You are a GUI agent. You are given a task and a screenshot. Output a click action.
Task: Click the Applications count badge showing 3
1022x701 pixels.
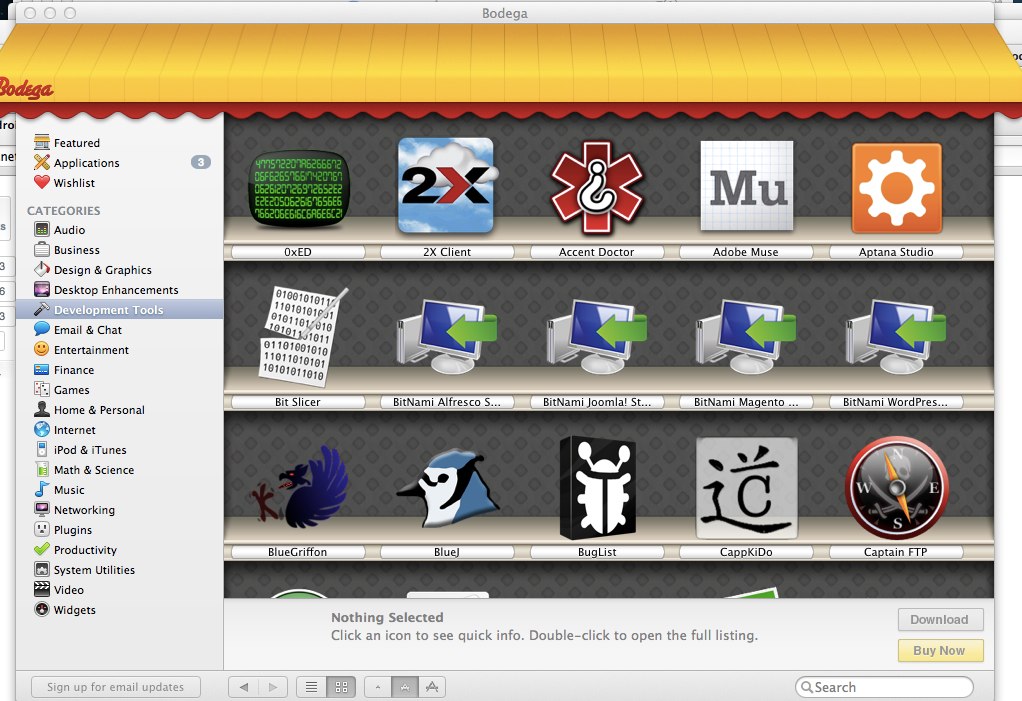(201, 162)
